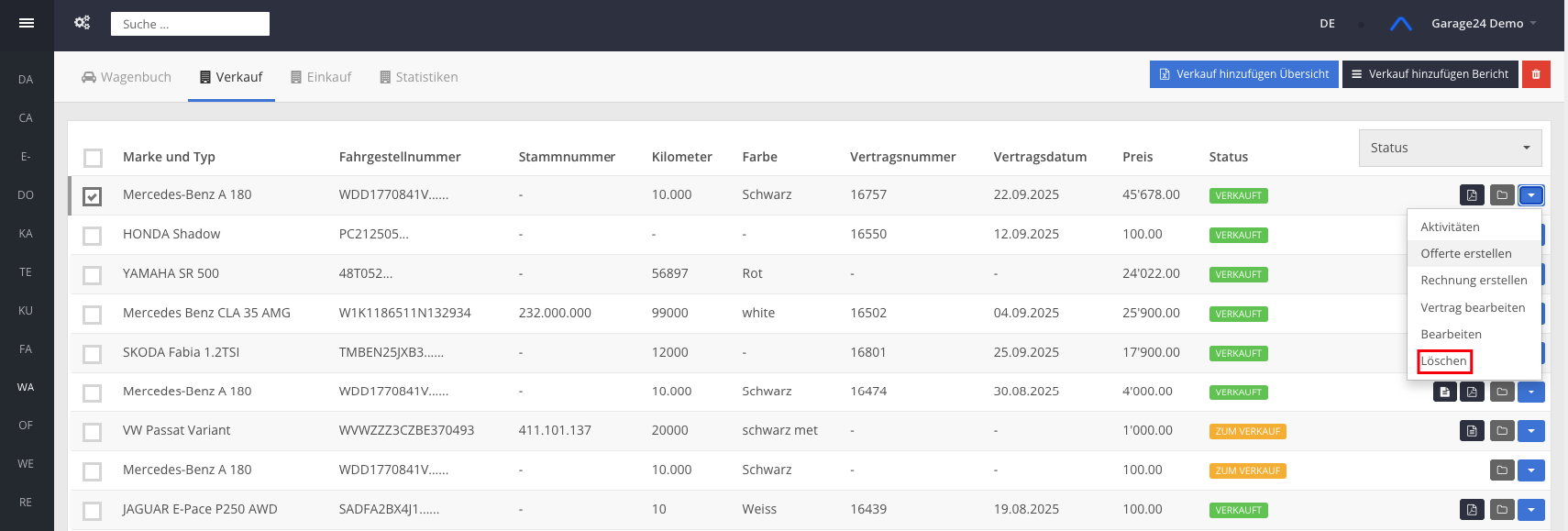Switch to the Wagenbuch tab
The height and width of the screenshot is (531, 1568).
click(127, 77)
